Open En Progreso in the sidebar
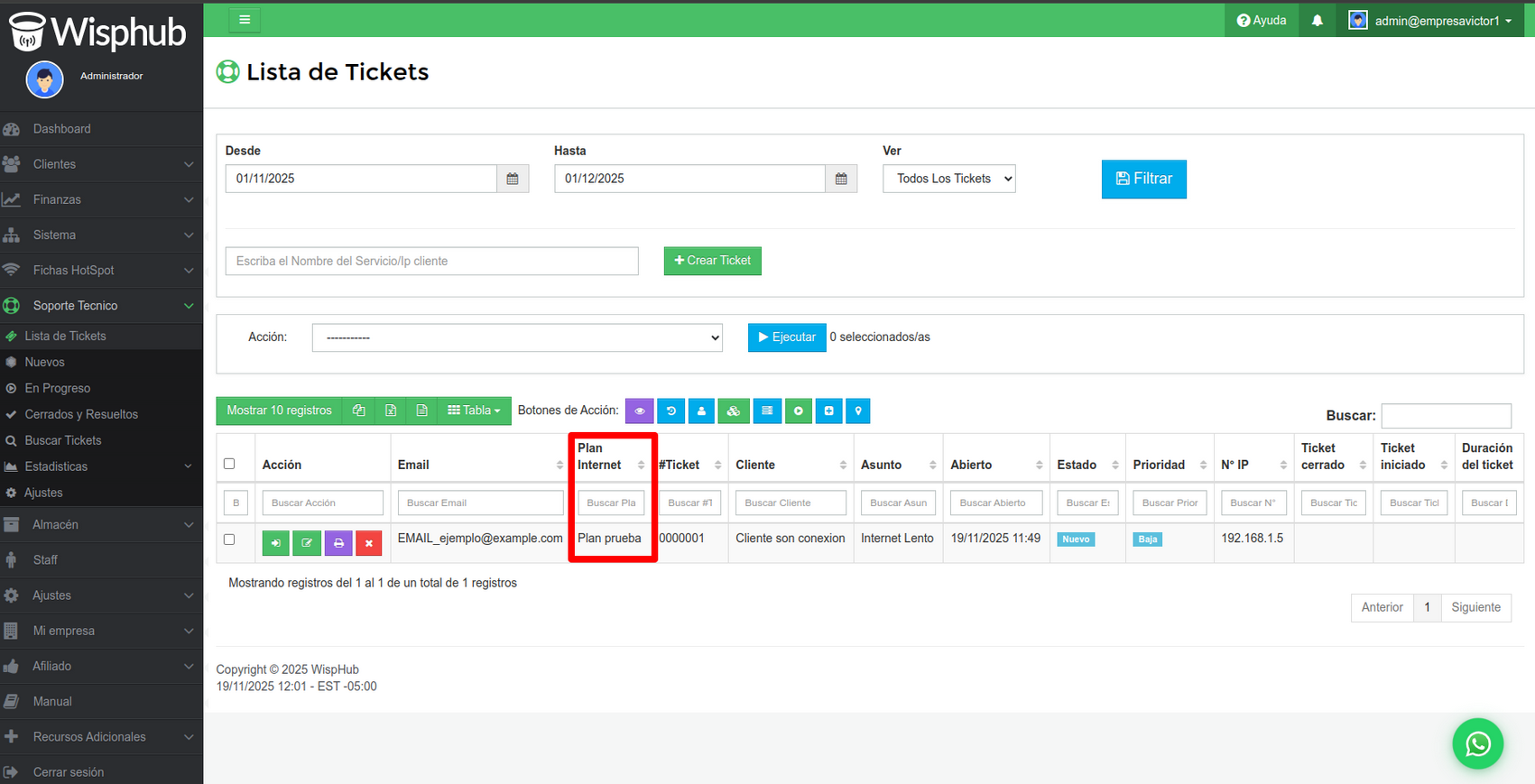Viewport: 1535px width, 784px height. tap(58, 388)
